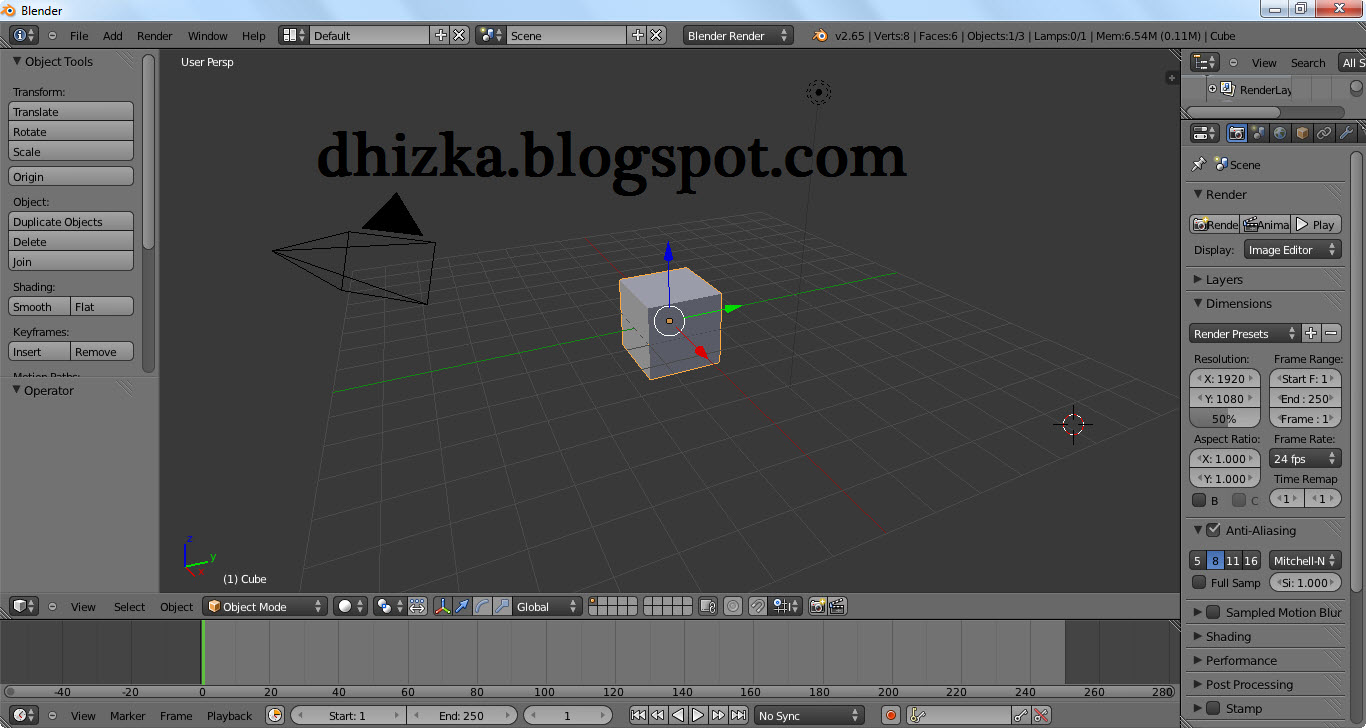Open the Object properties tab (orange cube)
This screenshot has height=728, width=1366.
1302,133
